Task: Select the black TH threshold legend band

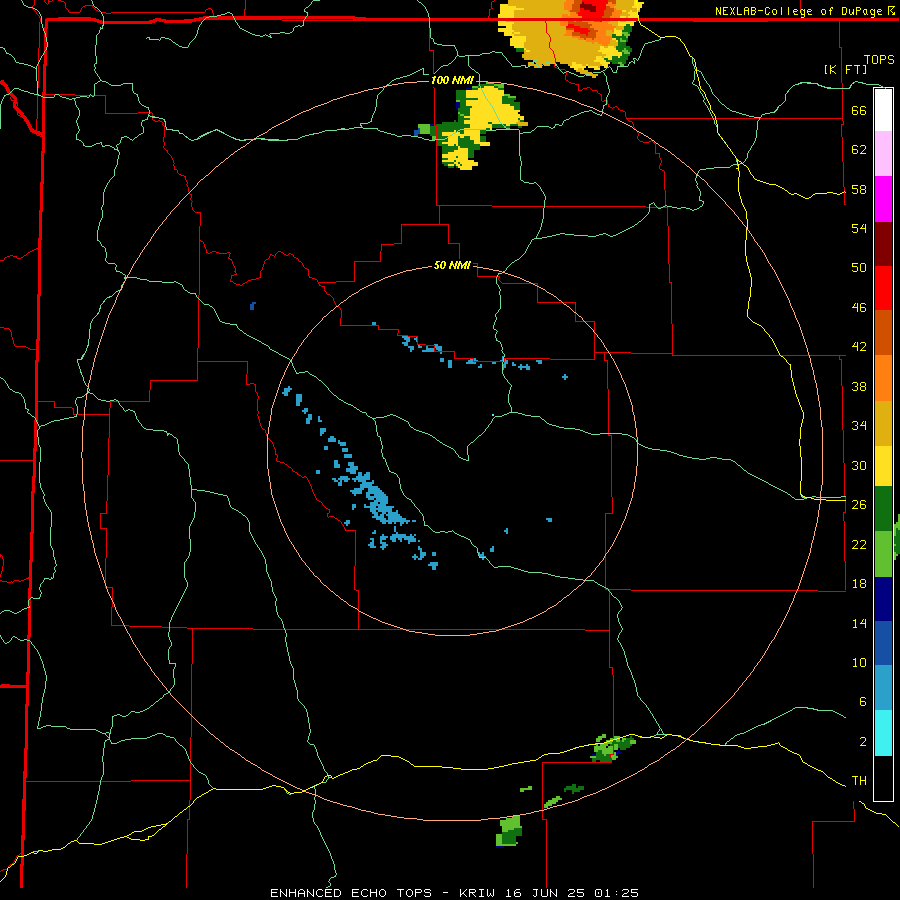Action: coord(883,778)
